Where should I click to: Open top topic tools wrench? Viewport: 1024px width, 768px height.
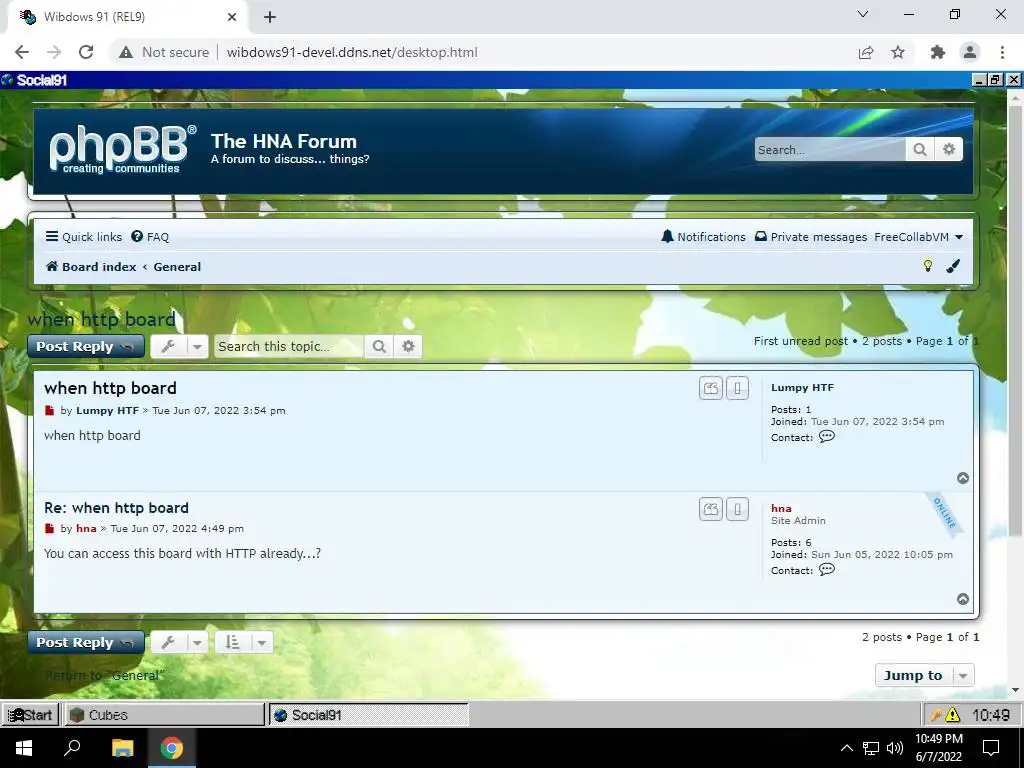tap(168, 346)
